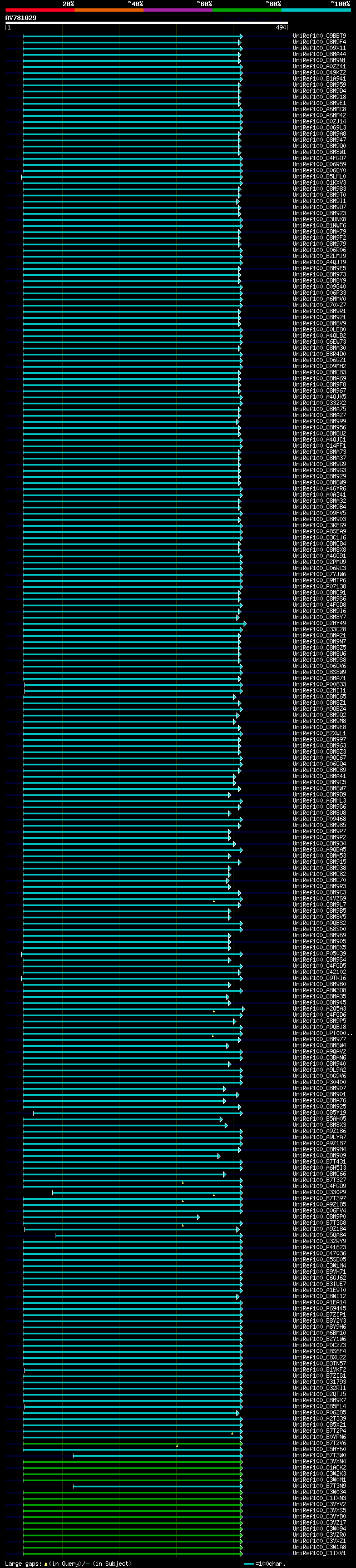Screen dimensions: 356x1568
Task: Select hit label UniRef100_P41623
Action: point(319,1247)
